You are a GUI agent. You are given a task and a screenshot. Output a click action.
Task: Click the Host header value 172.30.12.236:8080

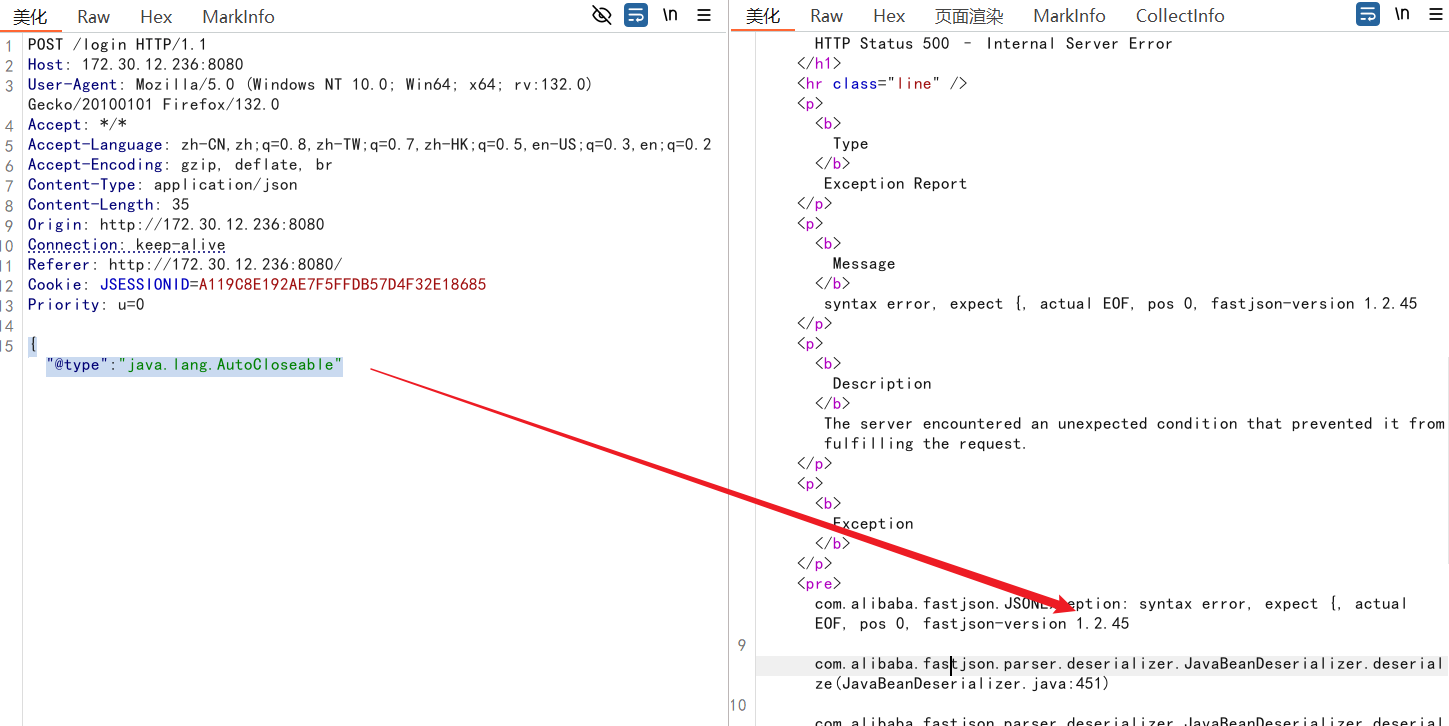[162, 64]
